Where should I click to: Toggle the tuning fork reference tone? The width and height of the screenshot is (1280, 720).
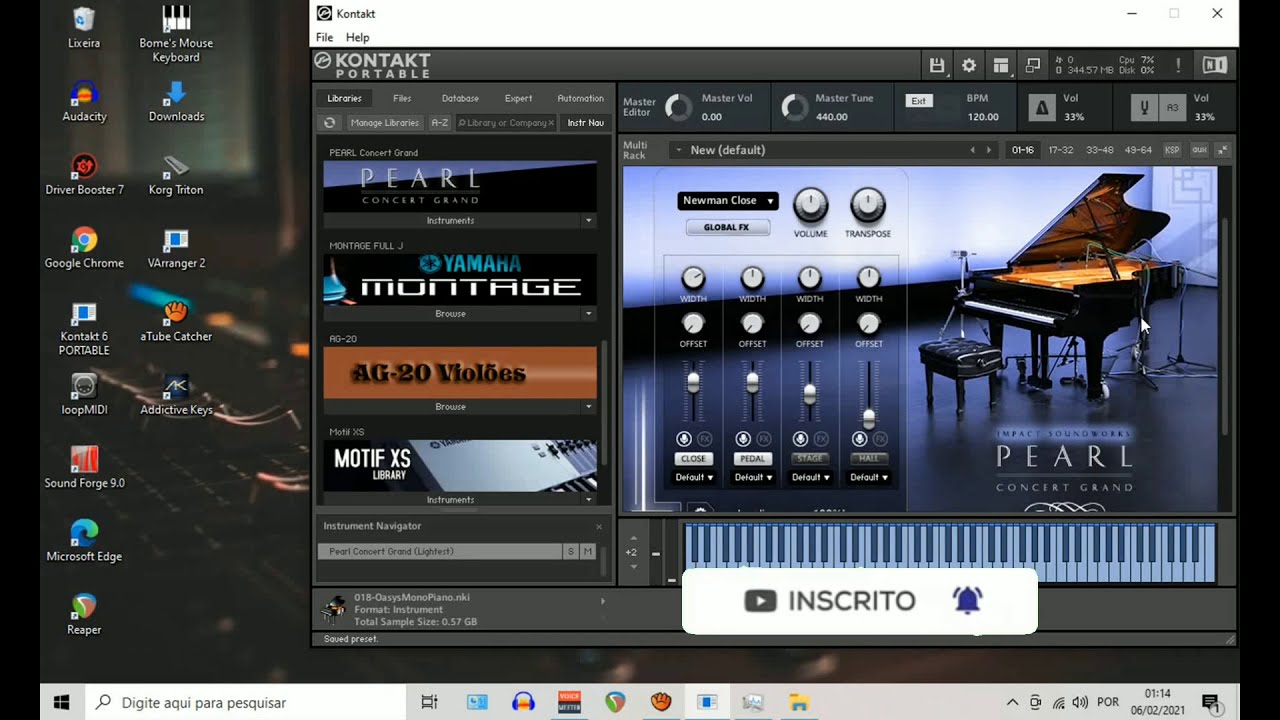[1144, 108]
